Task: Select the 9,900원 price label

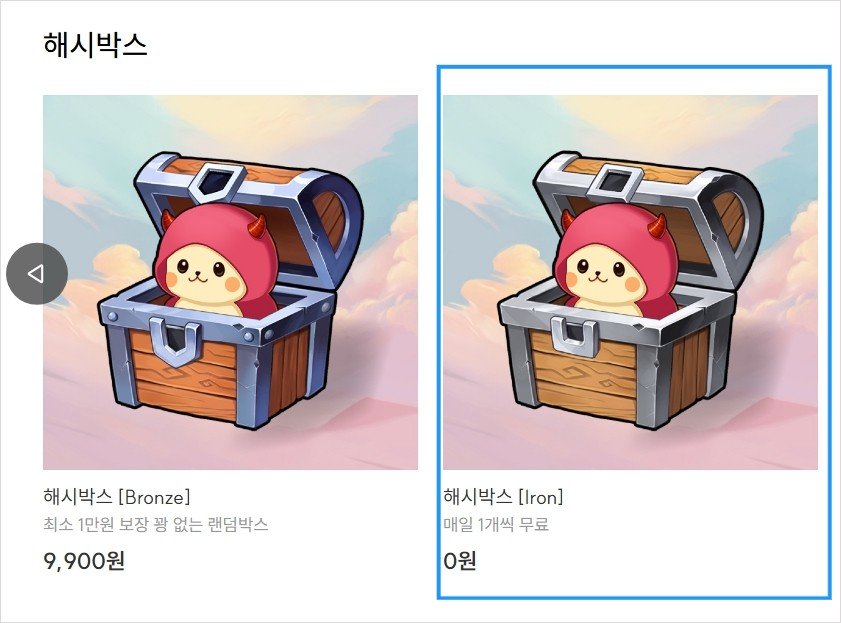Action: coord(84,561)
